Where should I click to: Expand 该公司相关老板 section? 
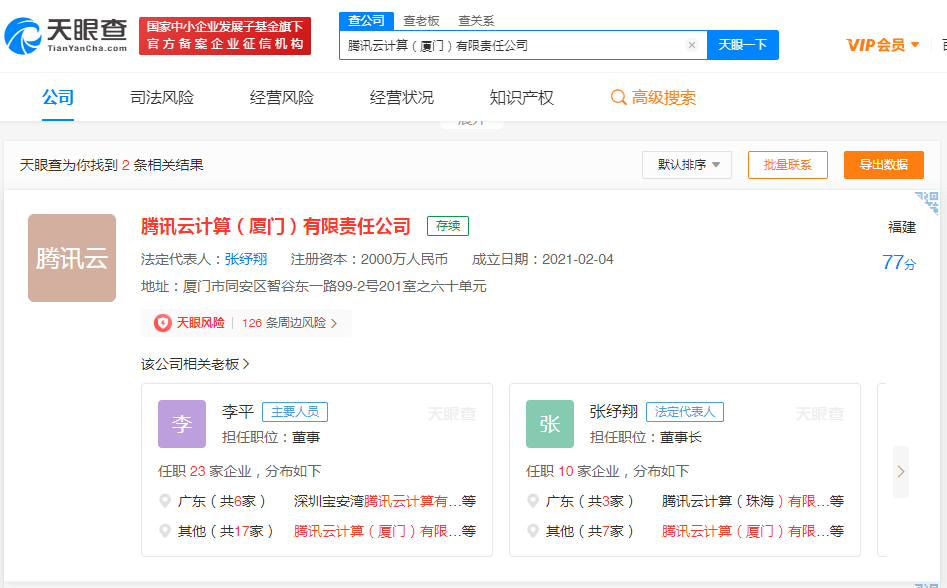click(195, 364)
